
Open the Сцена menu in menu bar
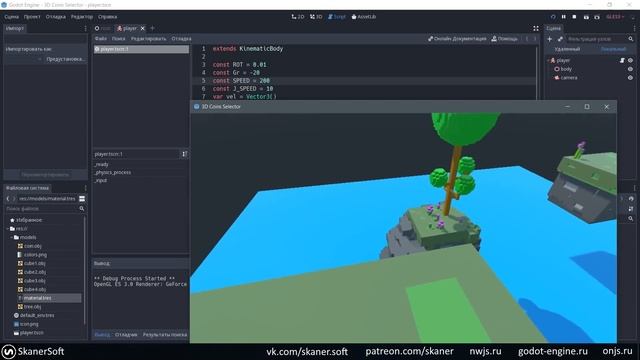pos(11,17)
